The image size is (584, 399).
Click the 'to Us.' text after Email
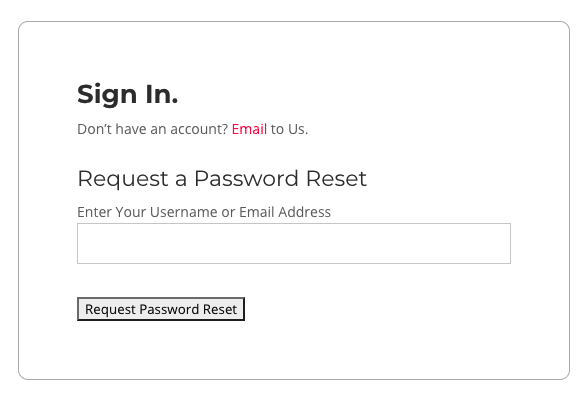289,129
